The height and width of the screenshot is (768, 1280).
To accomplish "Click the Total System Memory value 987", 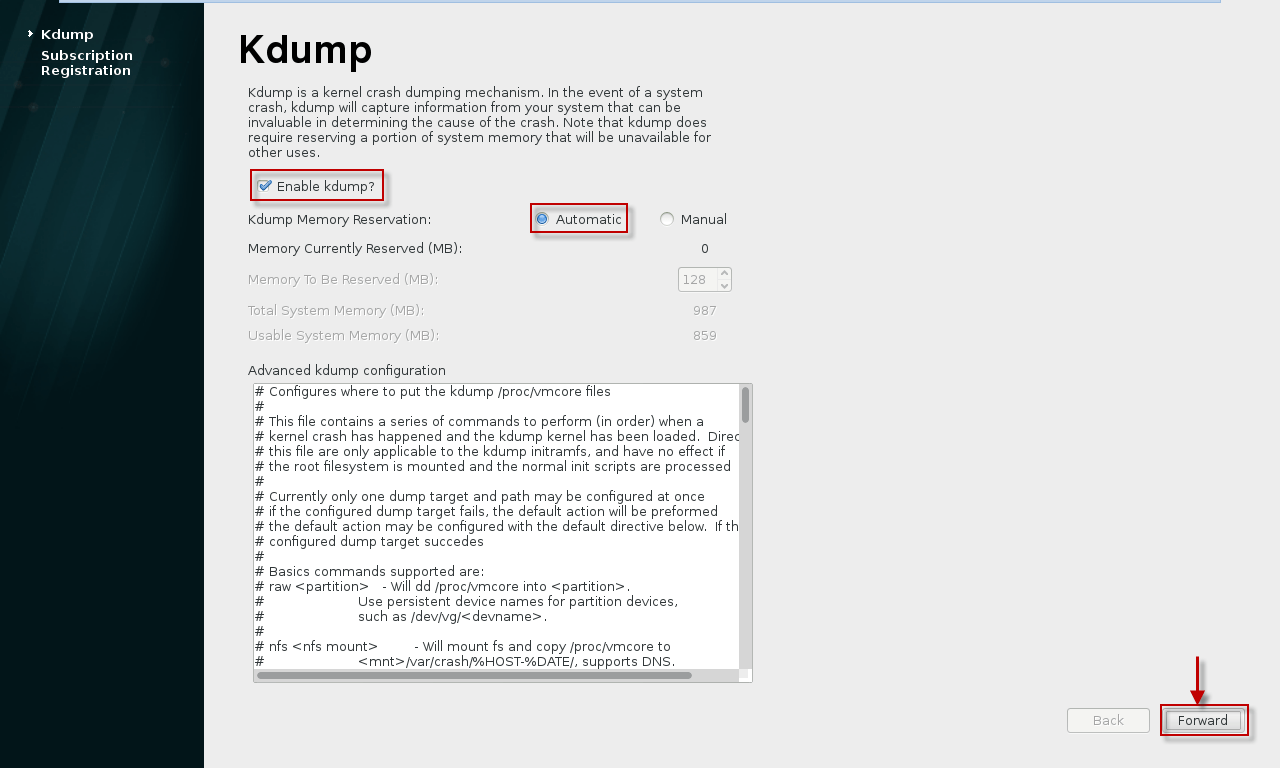I will (x=704, y=310).
